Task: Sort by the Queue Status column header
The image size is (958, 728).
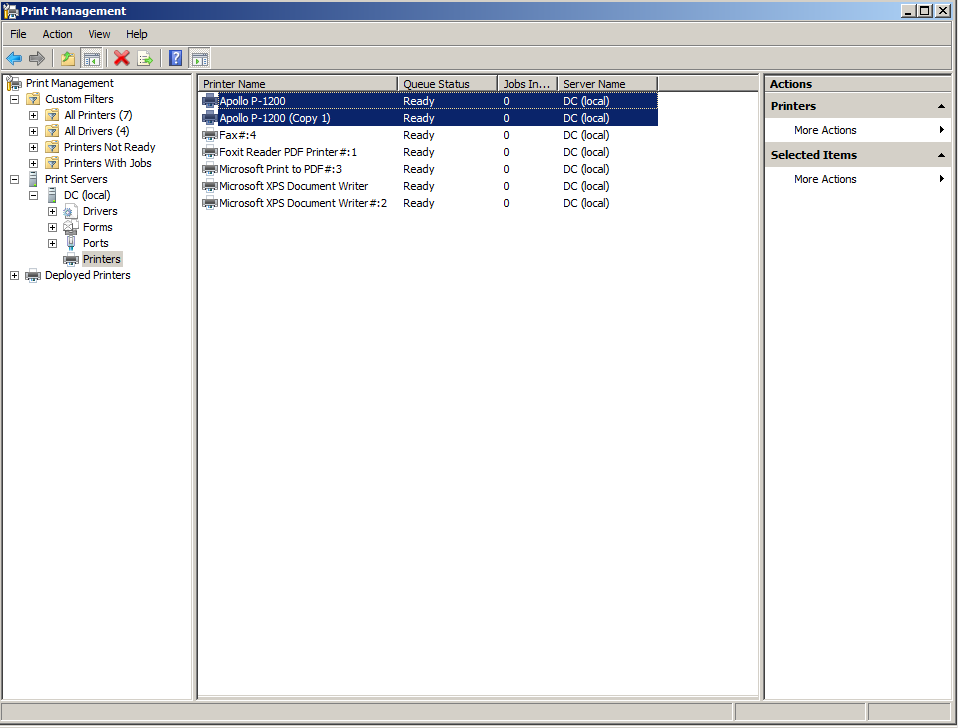Action: coord(448,84)
